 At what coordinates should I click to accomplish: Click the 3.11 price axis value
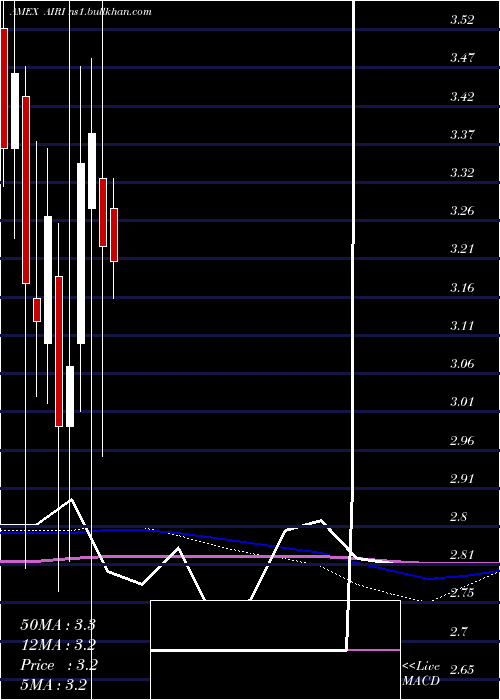click(462, 325)
